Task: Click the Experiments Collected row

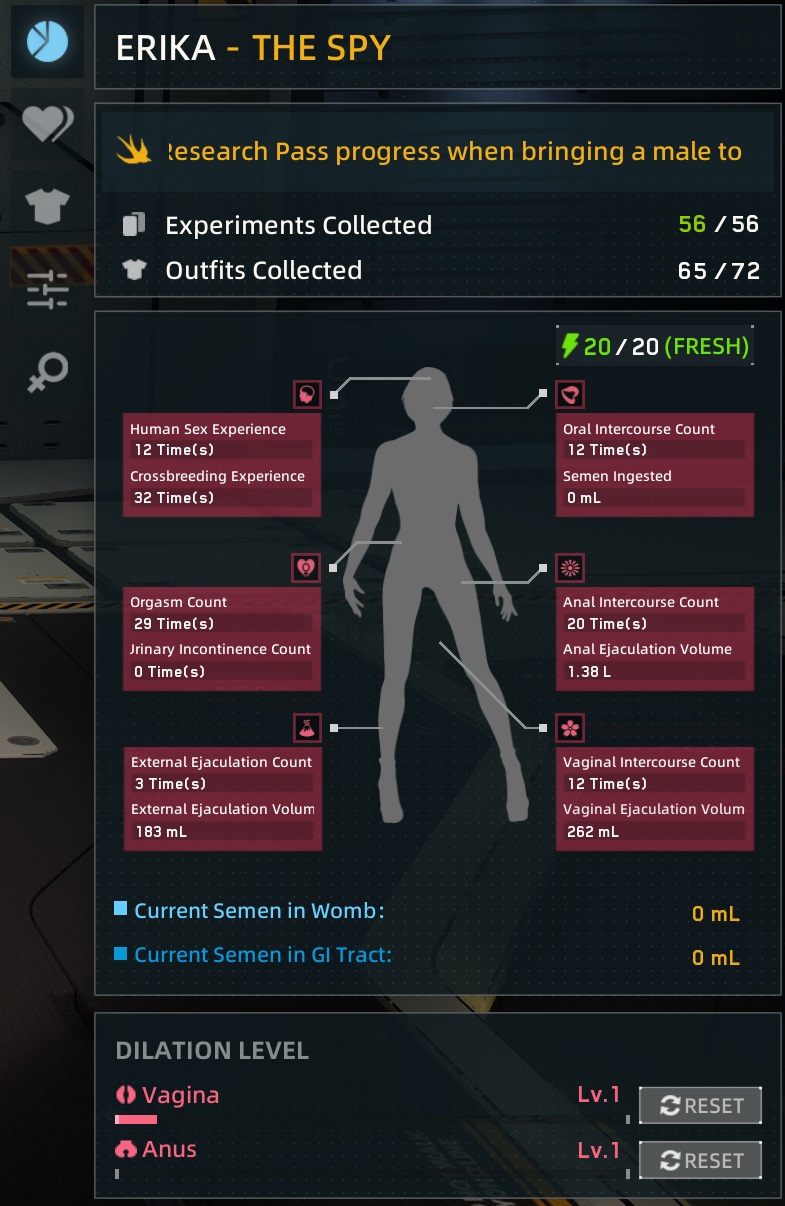Action: point(439,225)
